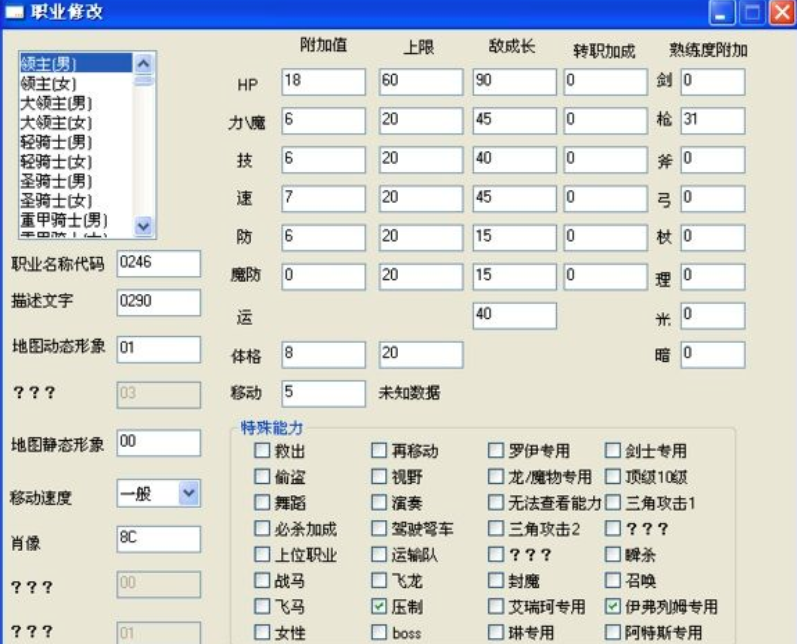
Task: Enable the 飞龙 checkbox
Action: [x=379, y=580]
